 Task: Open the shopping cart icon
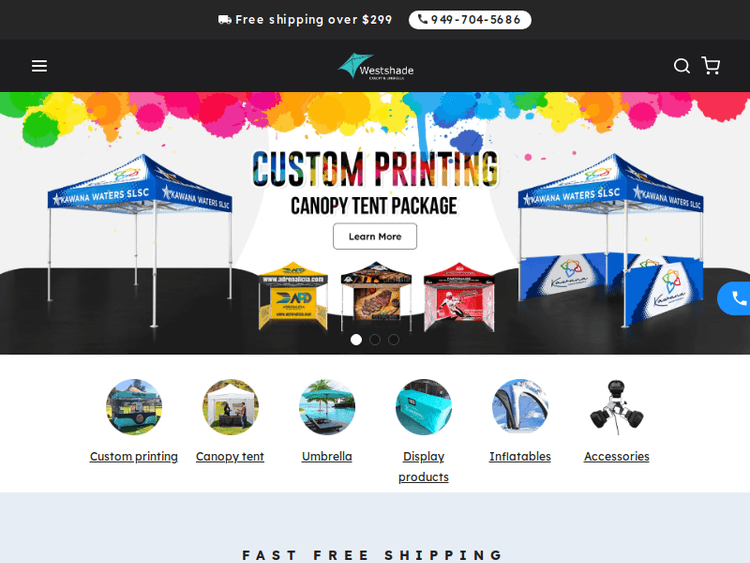click(711, 66)
